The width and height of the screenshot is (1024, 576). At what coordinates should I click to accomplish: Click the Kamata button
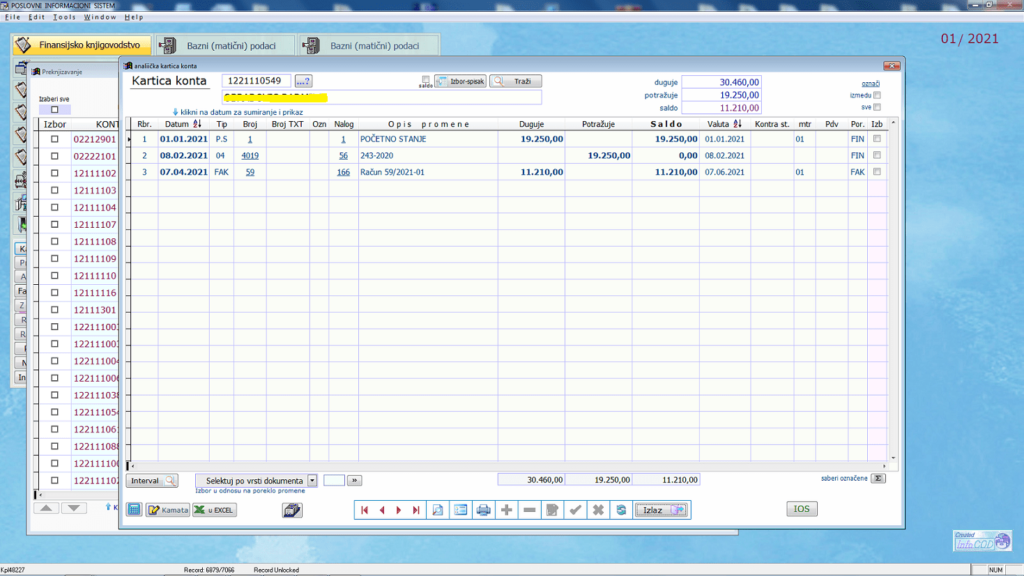(x=168, y=510)
